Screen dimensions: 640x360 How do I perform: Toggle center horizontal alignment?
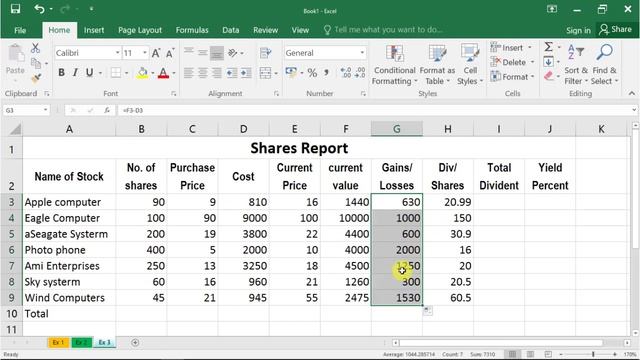[203, 73]
